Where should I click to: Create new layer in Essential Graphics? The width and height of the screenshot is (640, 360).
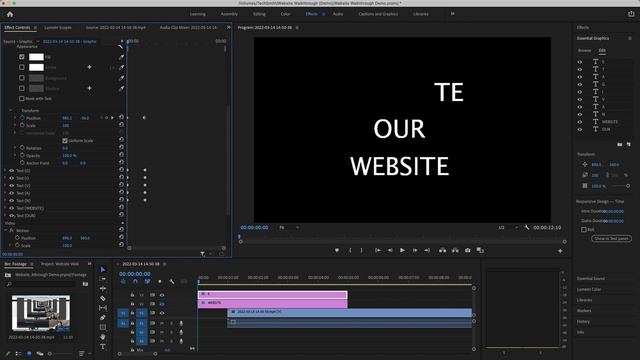[x=628, y=144]
